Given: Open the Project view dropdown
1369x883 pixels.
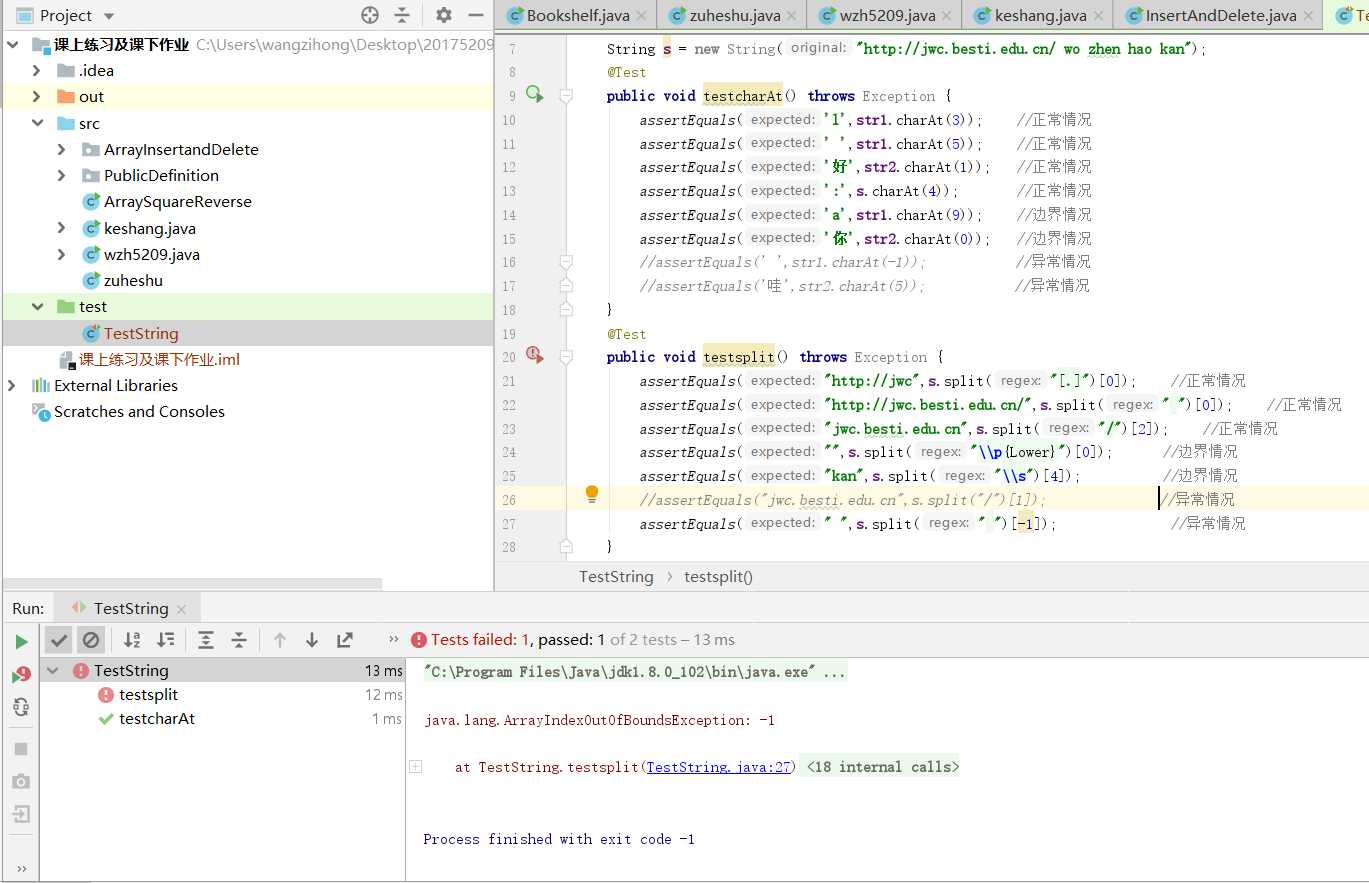Looking at the screenshot, I should (109, 16).
